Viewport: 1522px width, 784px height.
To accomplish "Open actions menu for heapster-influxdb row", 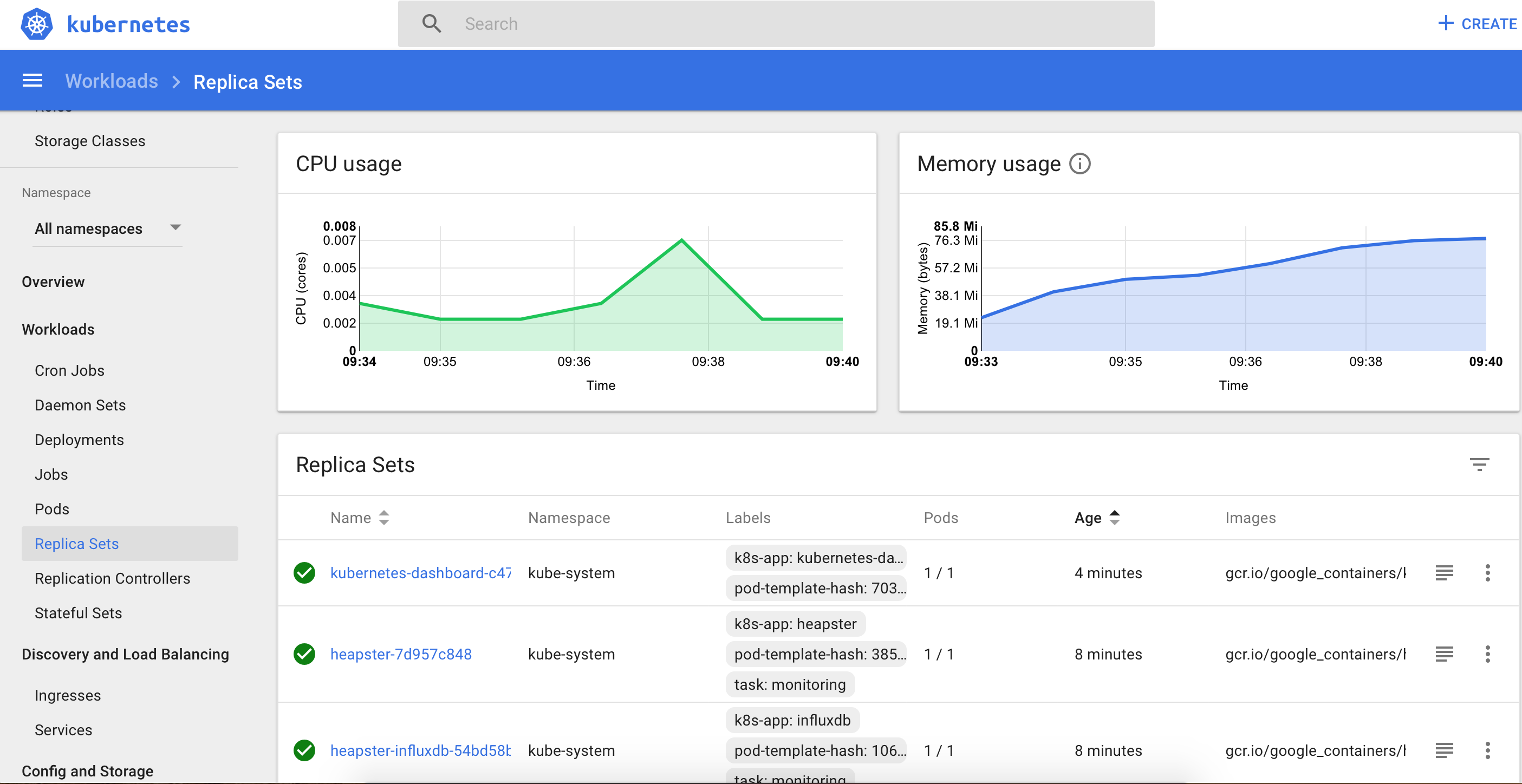I will (x=1487, y=750).
